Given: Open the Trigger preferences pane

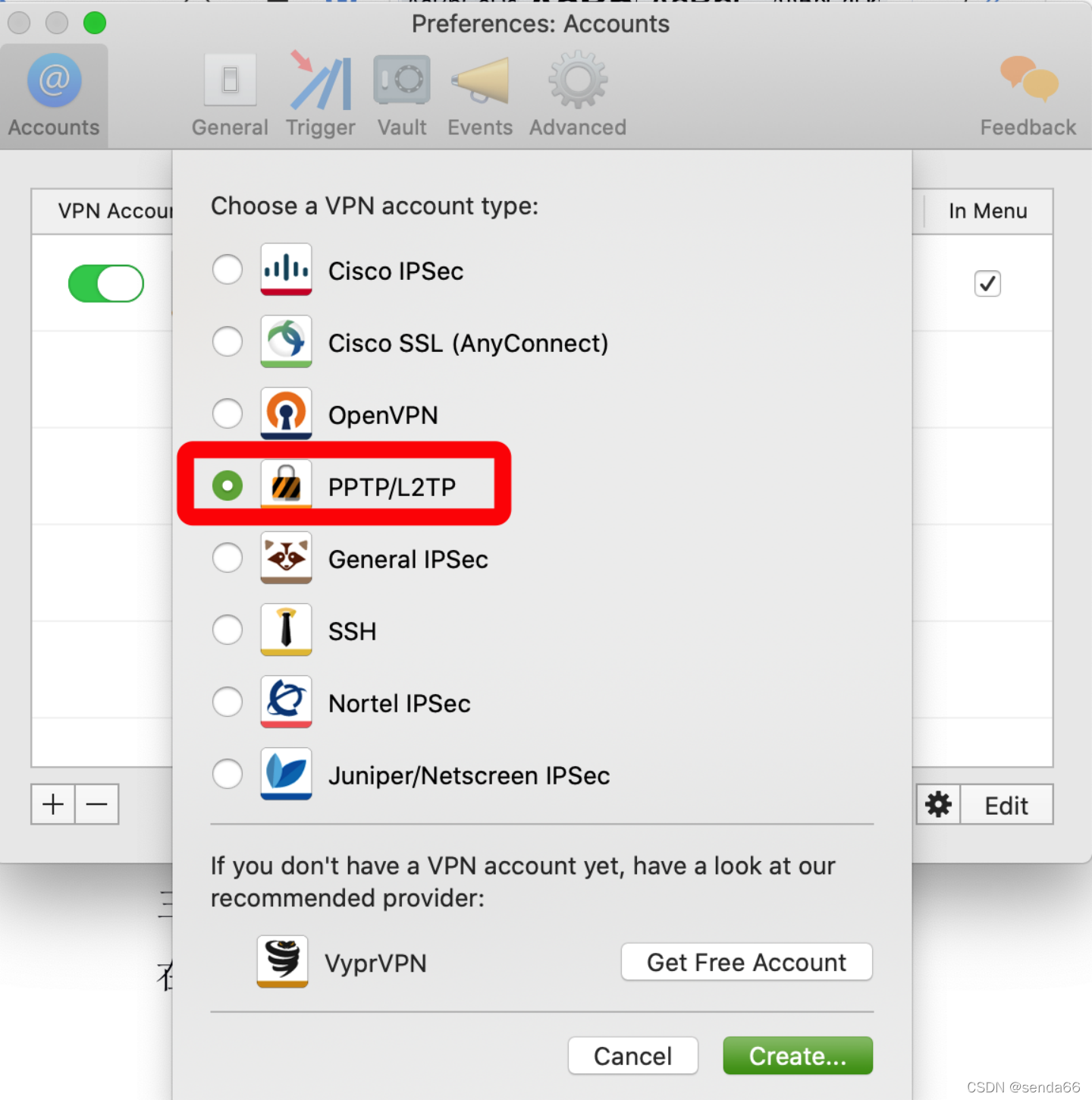Looking at the screenshot, I should coord(320,94).
